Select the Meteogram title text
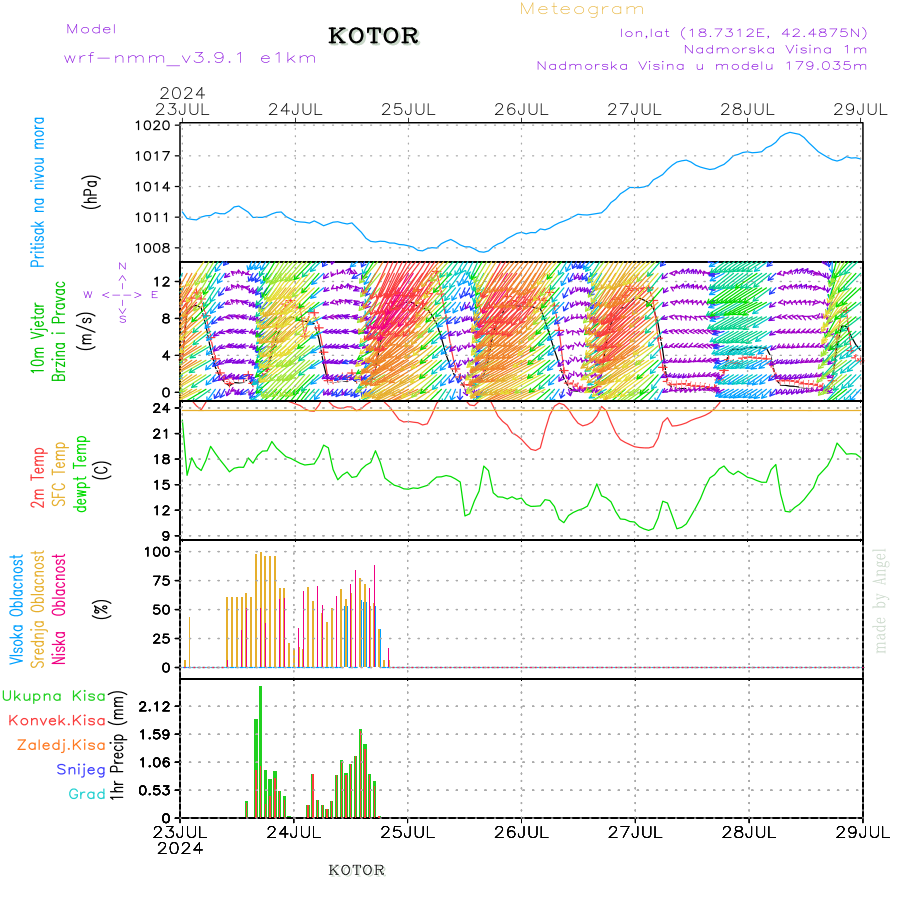Image resolution: width=900 pixels, height=900 pixels. [x=582, y=9]
